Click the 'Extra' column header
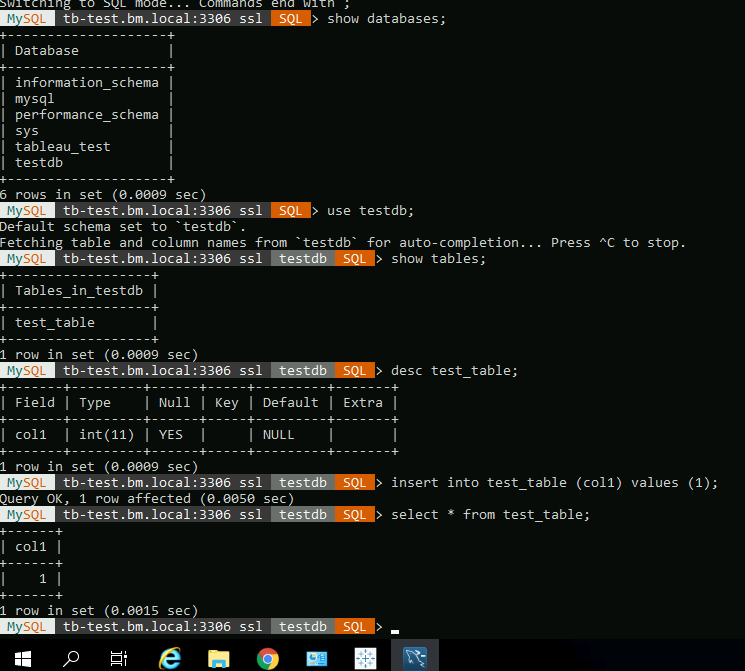The width and height of the screenshot is (745, 671). pyautogui.click(x=363, y=403)
